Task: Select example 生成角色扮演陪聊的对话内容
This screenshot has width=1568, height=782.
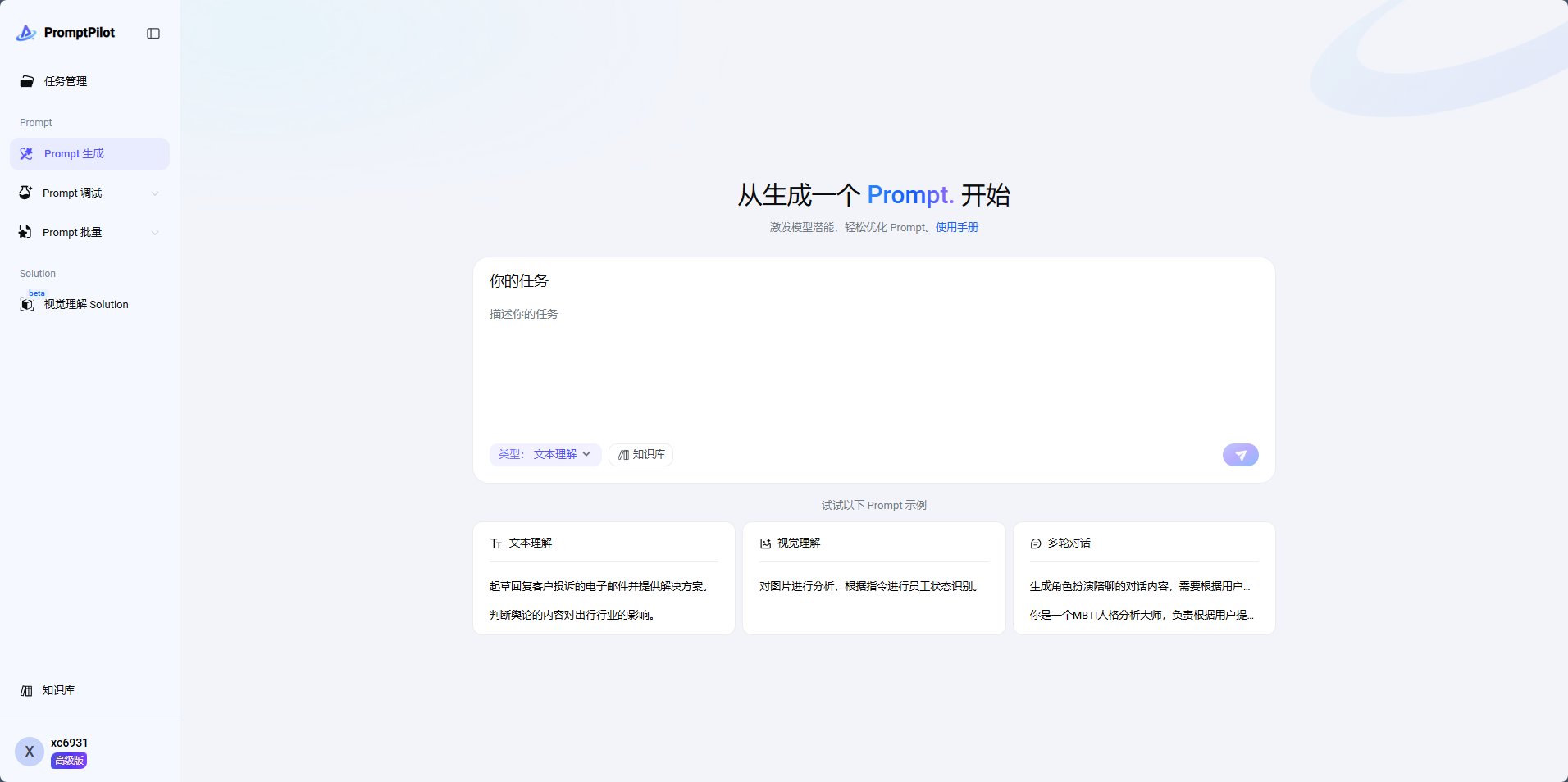Action: point(1140,586)
